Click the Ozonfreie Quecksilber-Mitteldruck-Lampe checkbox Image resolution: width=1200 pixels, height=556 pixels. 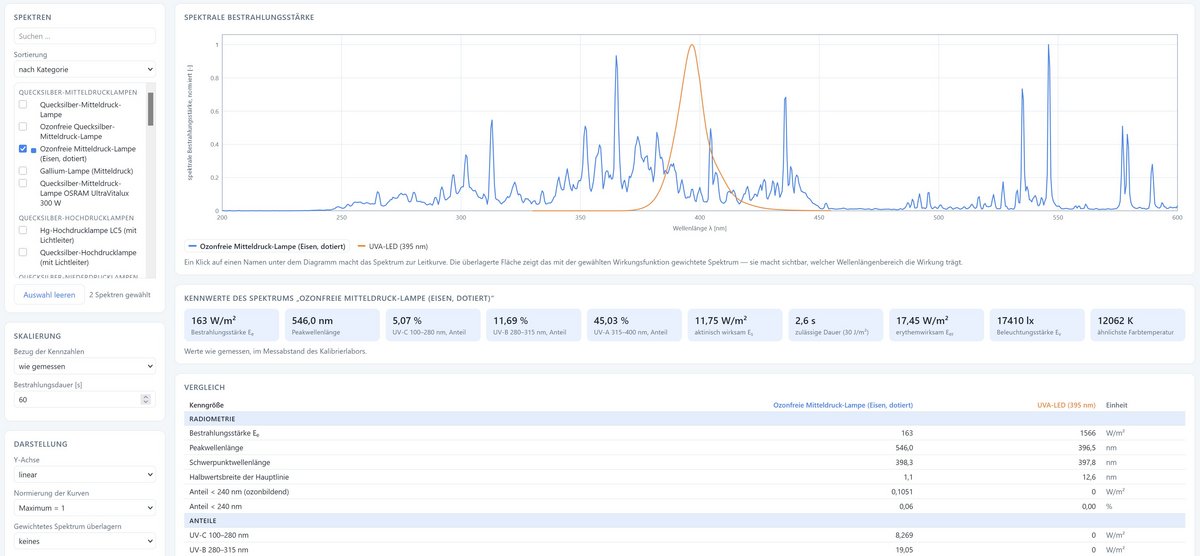(x=23, y=126)
